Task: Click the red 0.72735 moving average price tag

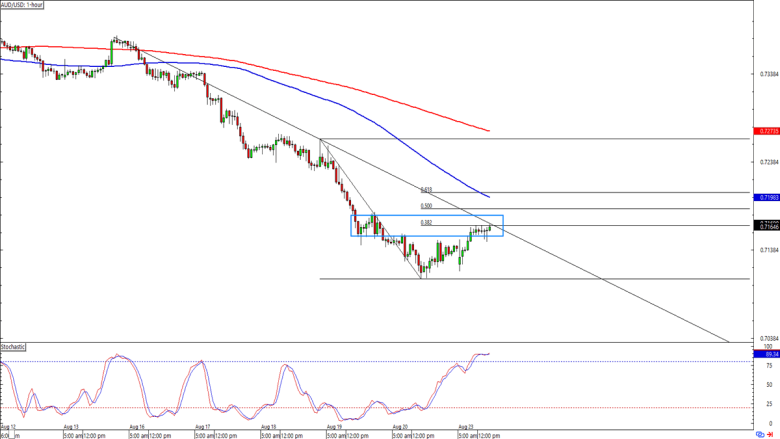Action: [767, 131]
